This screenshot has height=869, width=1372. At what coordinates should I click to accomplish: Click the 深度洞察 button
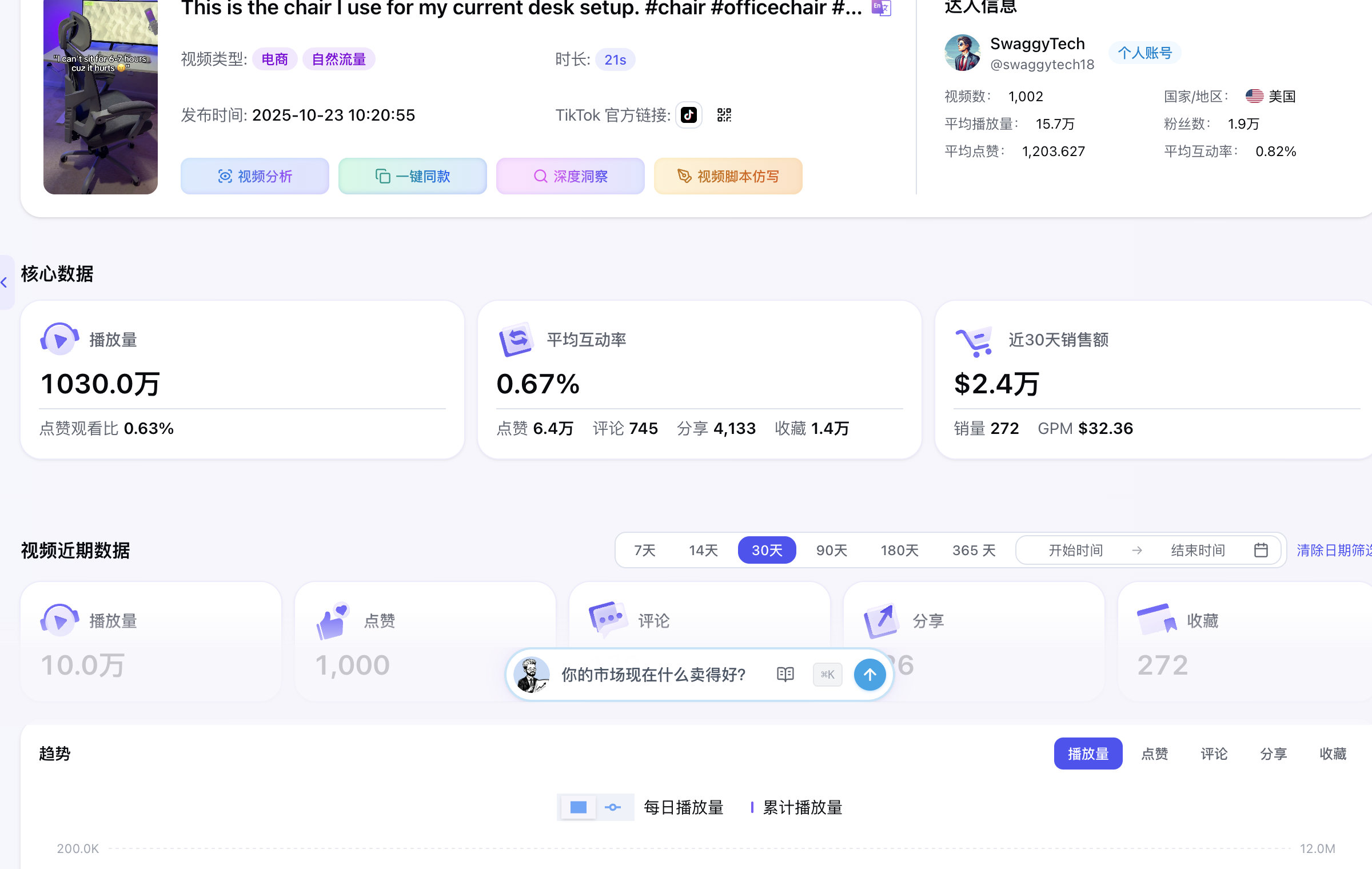(571, 176)
